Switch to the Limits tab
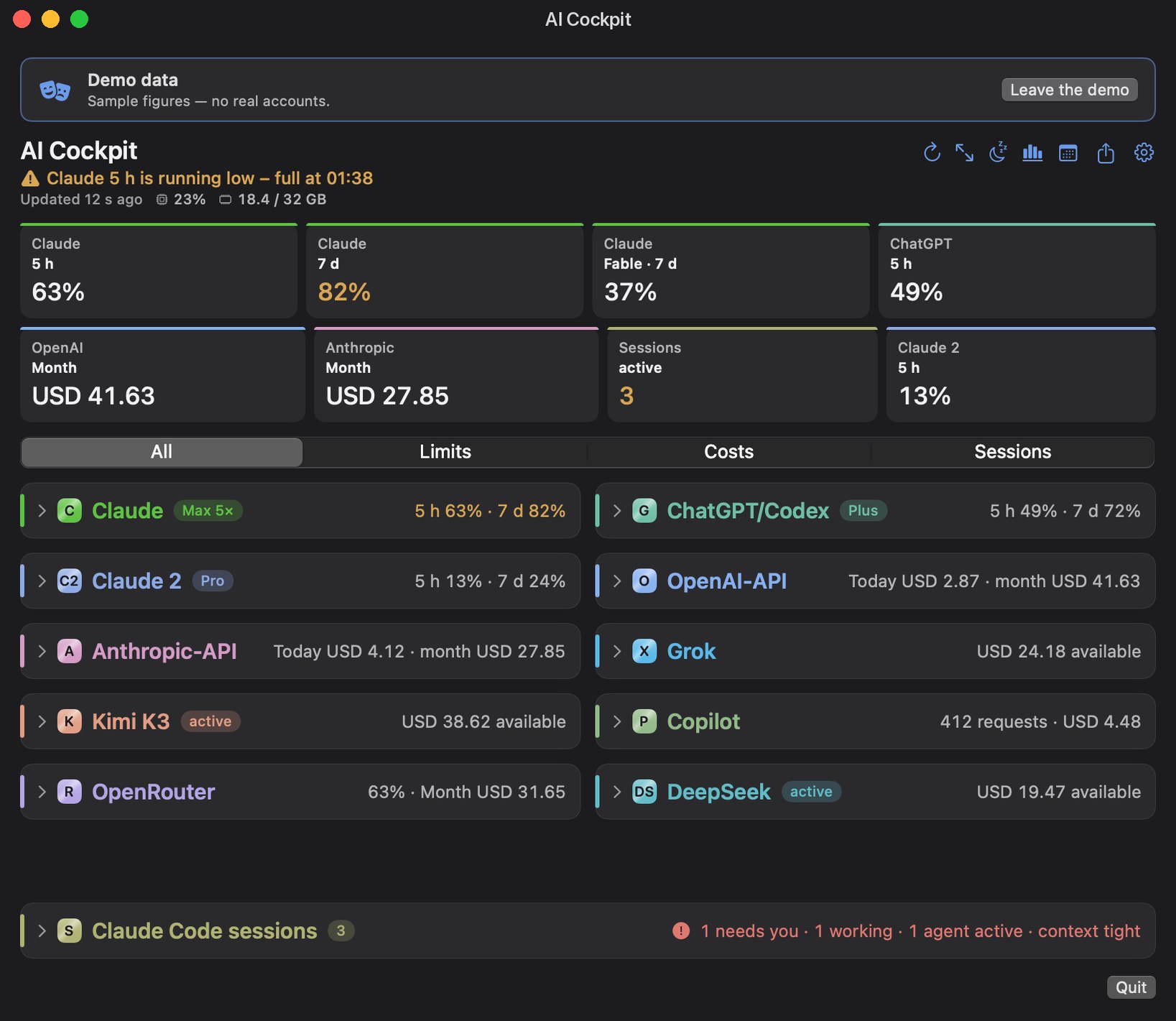1176x1021 pixels. [445, 452]
